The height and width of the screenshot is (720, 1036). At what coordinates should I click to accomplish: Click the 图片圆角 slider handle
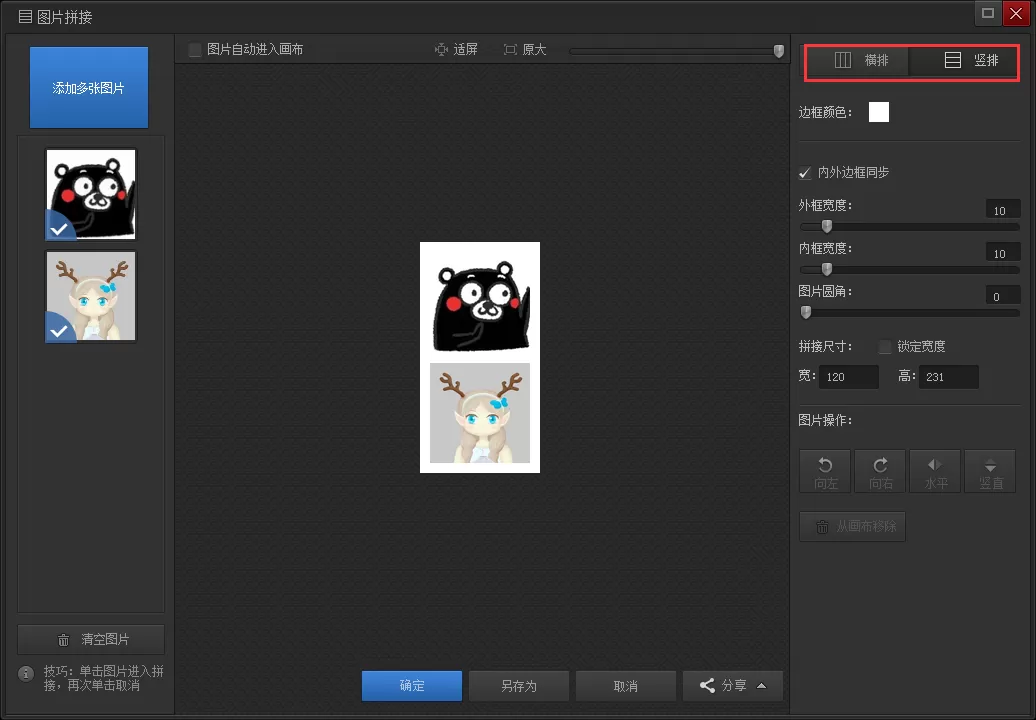pyautogui.click(x=805, y=312)
